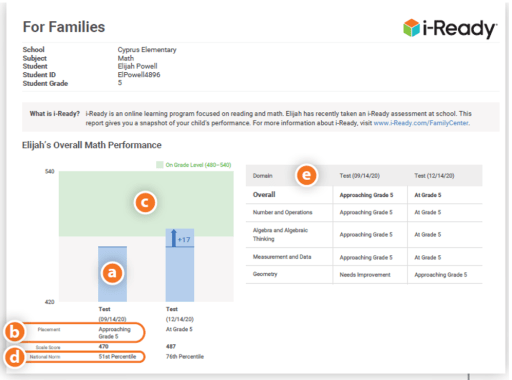Click the For Families heading

pos(64,27)
